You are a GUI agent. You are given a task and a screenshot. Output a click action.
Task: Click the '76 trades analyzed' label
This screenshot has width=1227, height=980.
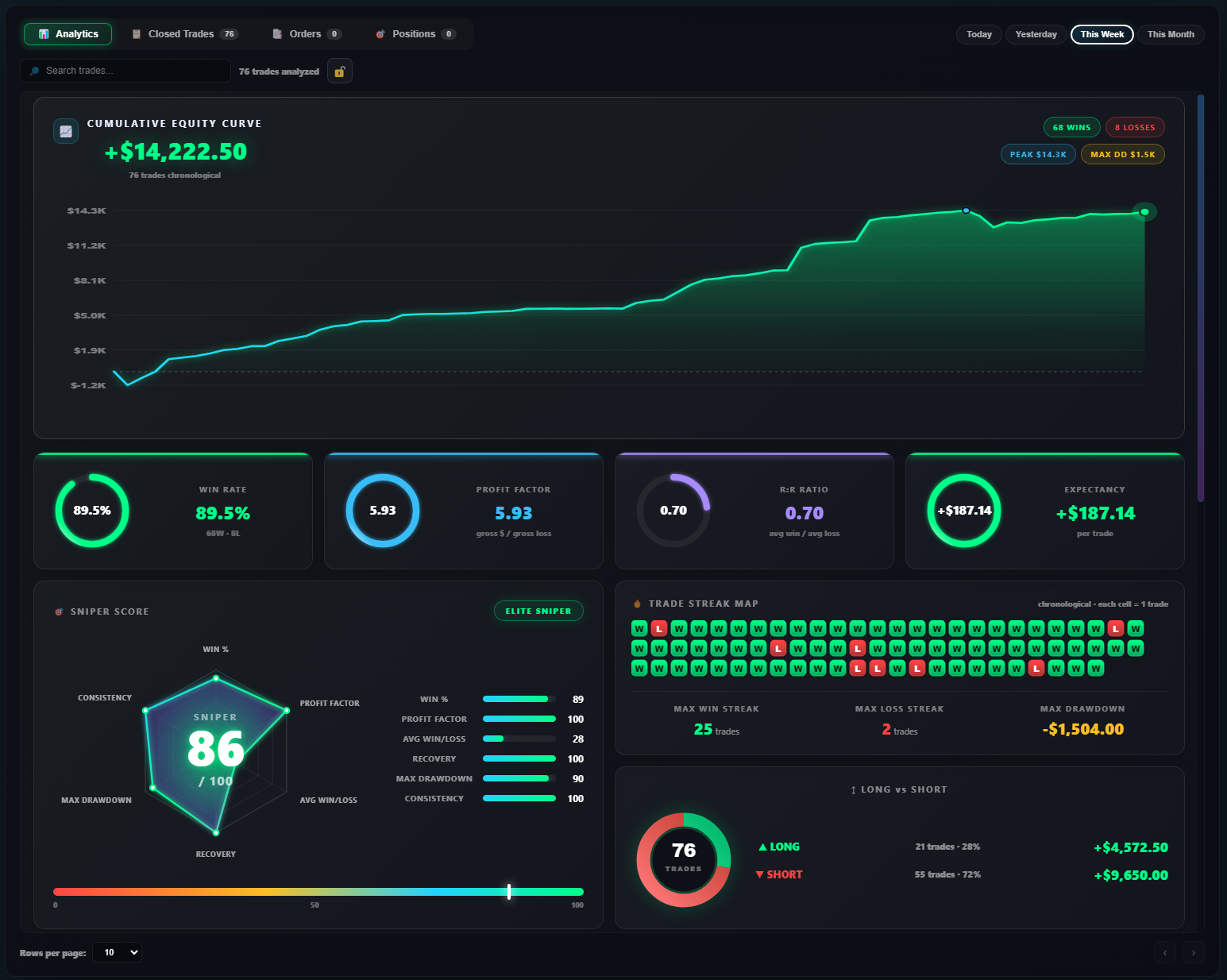tap(279, 71)
